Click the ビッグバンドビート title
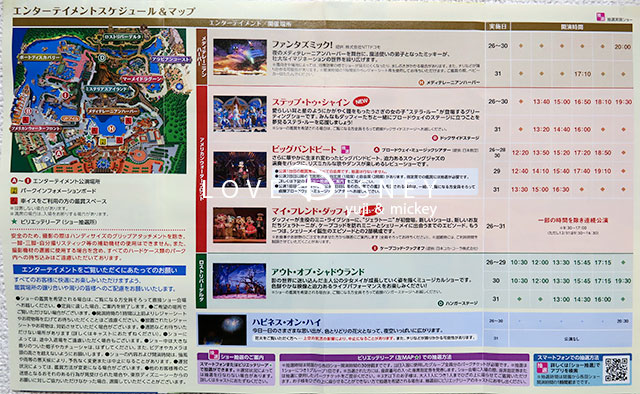 pos(304,149)
